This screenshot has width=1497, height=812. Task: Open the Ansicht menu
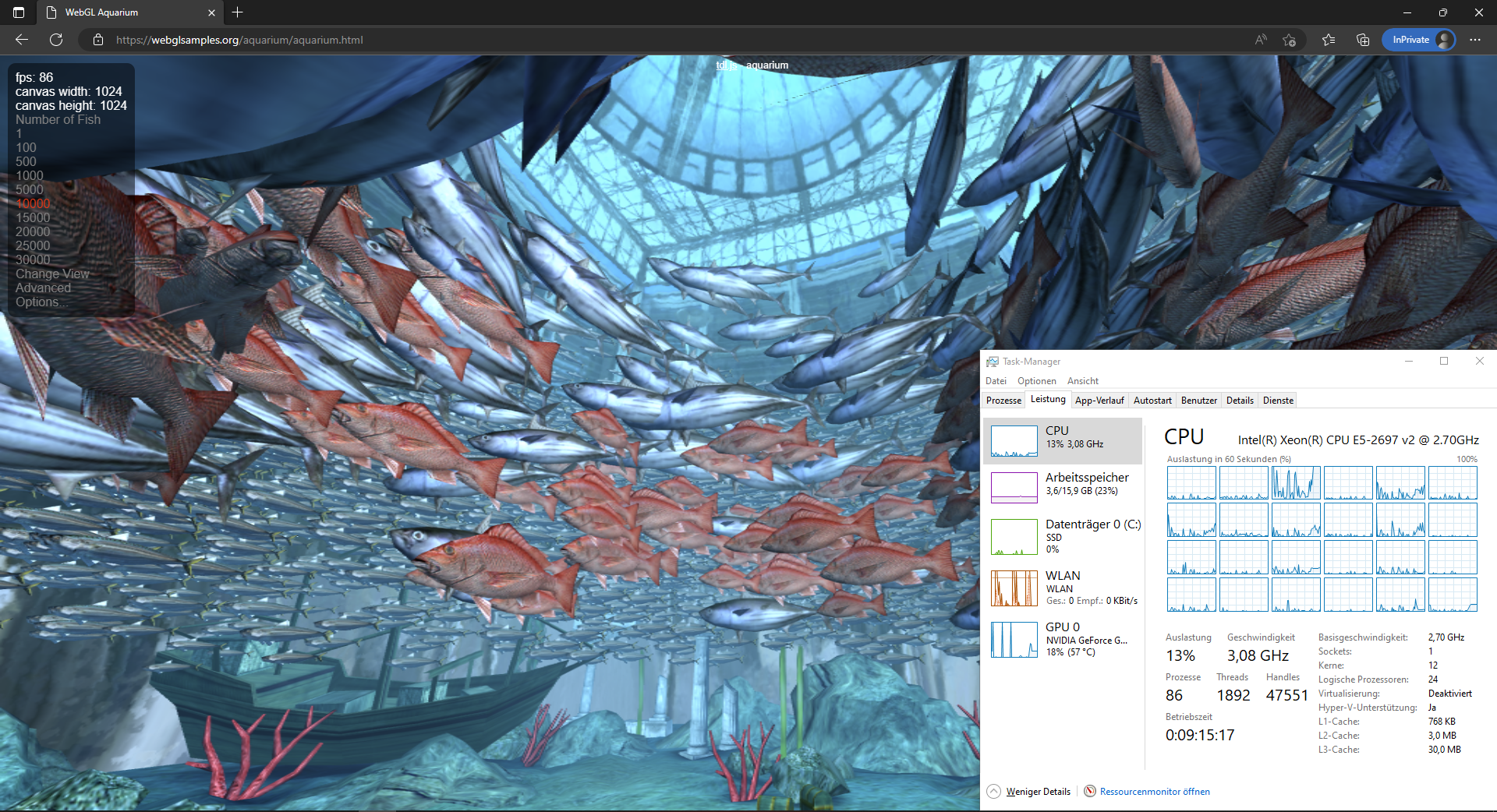pyautogui.click(x=1082, y=381)
